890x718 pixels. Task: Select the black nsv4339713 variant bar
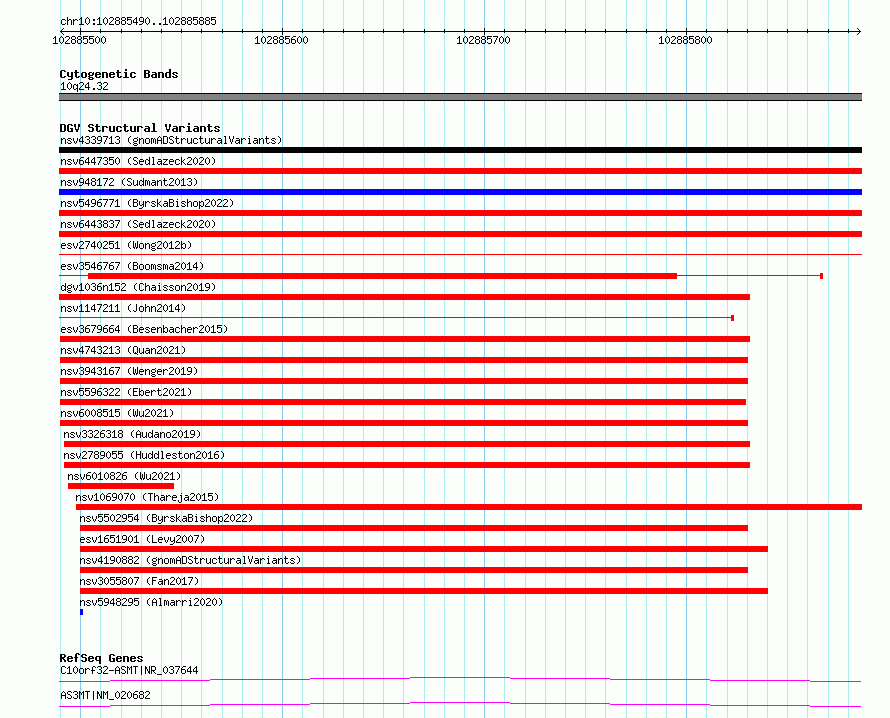pyautogui.click(x=460, y=150)
